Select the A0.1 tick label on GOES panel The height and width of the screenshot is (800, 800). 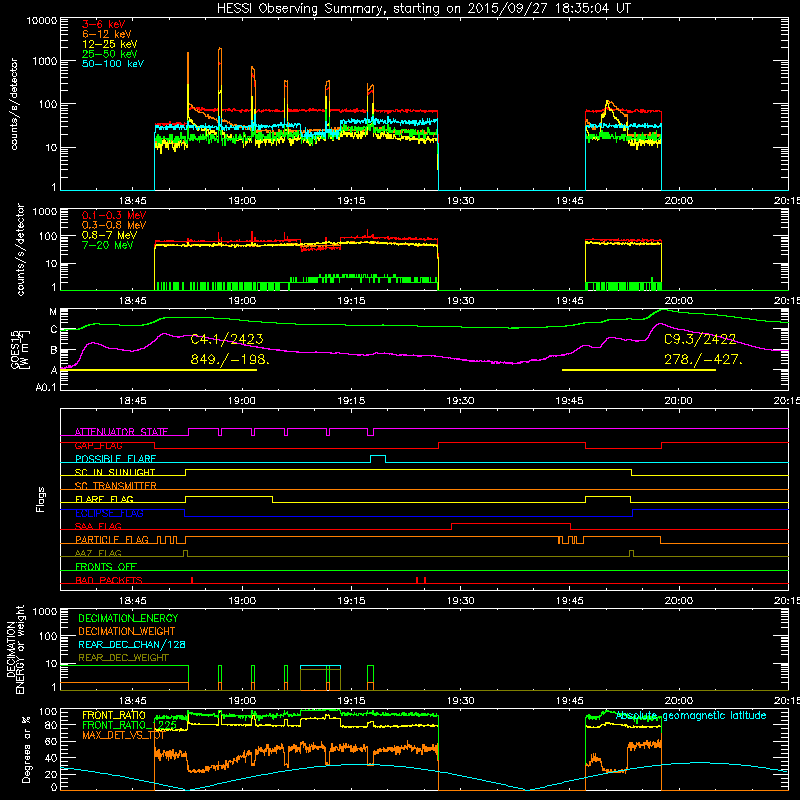point(46,388)
